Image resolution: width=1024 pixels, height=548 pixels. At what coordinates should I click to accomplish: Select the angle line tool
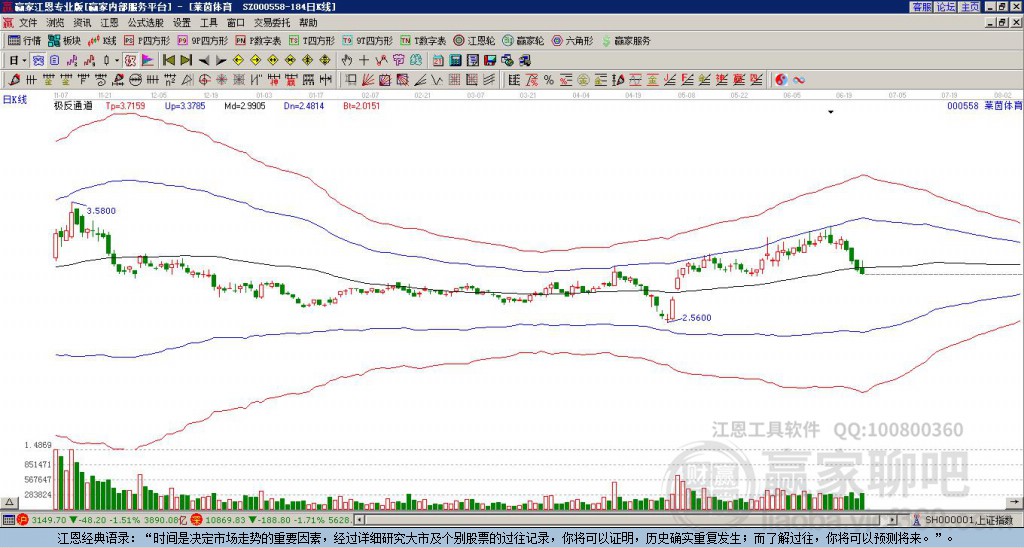(421, 80)
